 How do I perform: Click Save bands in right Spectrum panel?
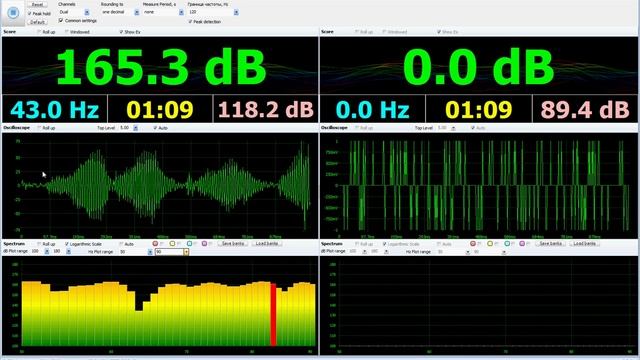[550, 244]
